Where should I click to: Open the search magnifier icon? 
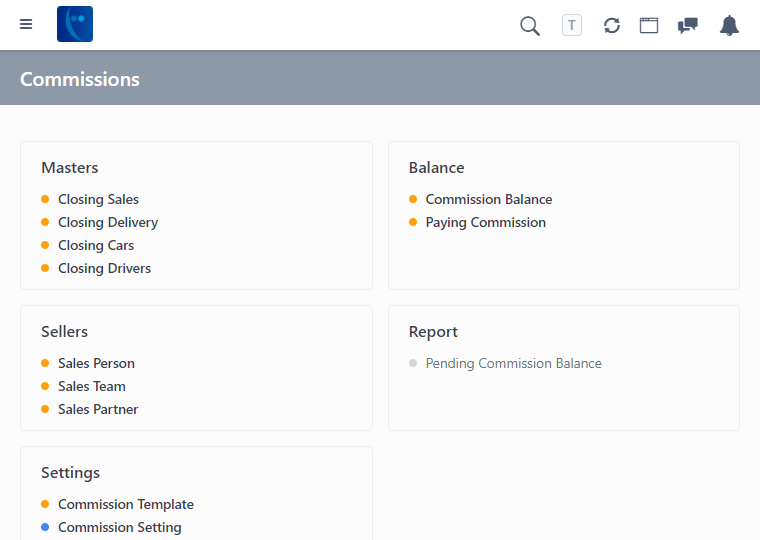click(530, 25)
